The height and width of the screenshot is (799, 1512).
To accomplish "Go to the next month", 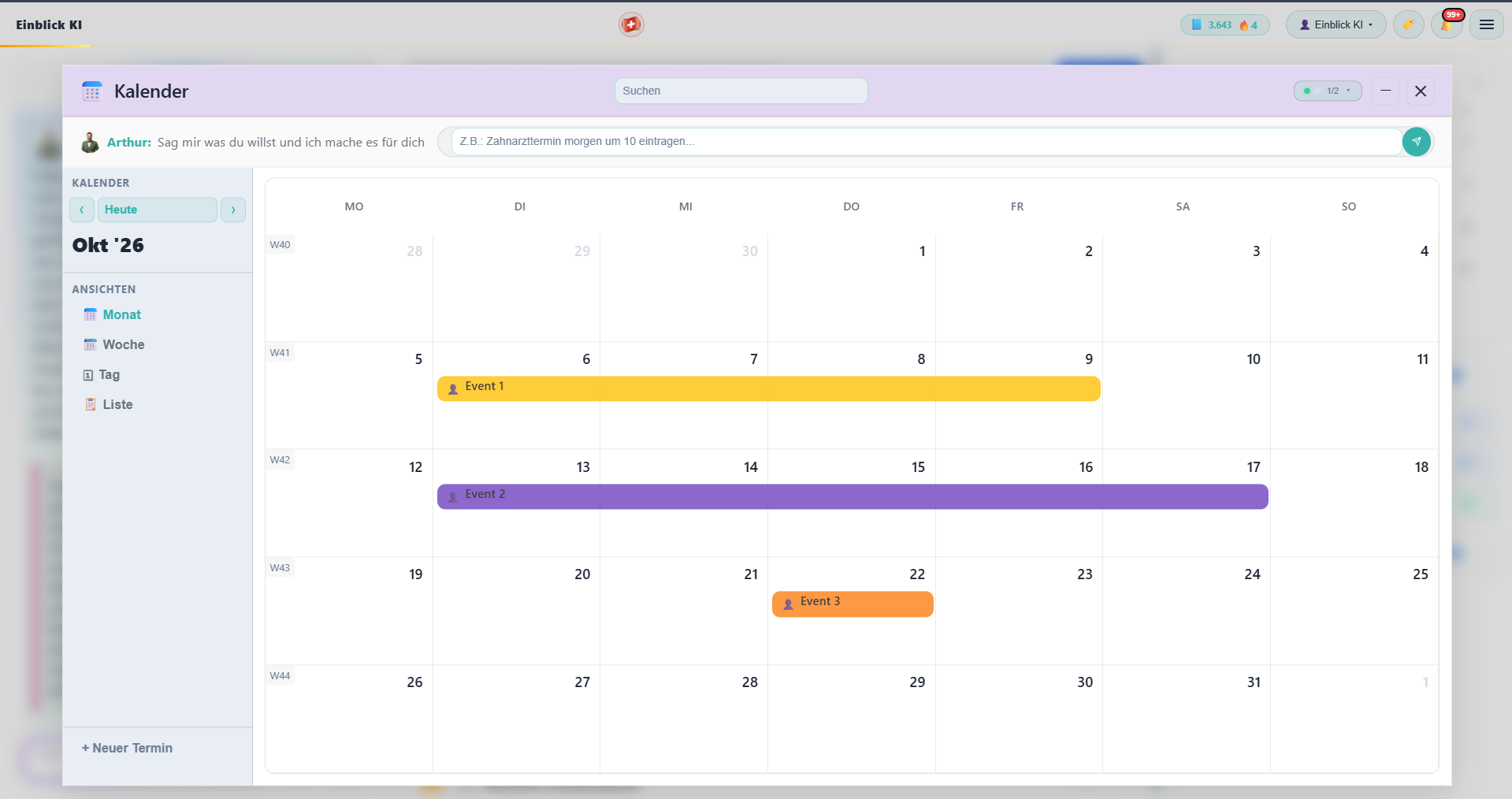I will tap(233, 210).
